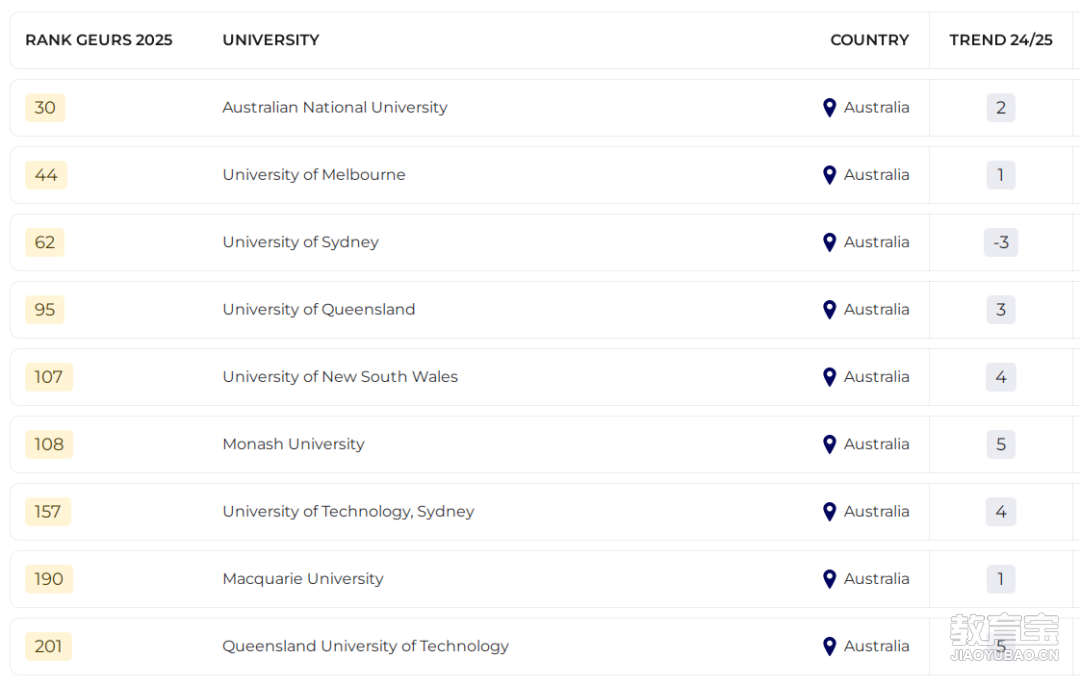Click the location pin in University of Melbourne row

(829, 175)
